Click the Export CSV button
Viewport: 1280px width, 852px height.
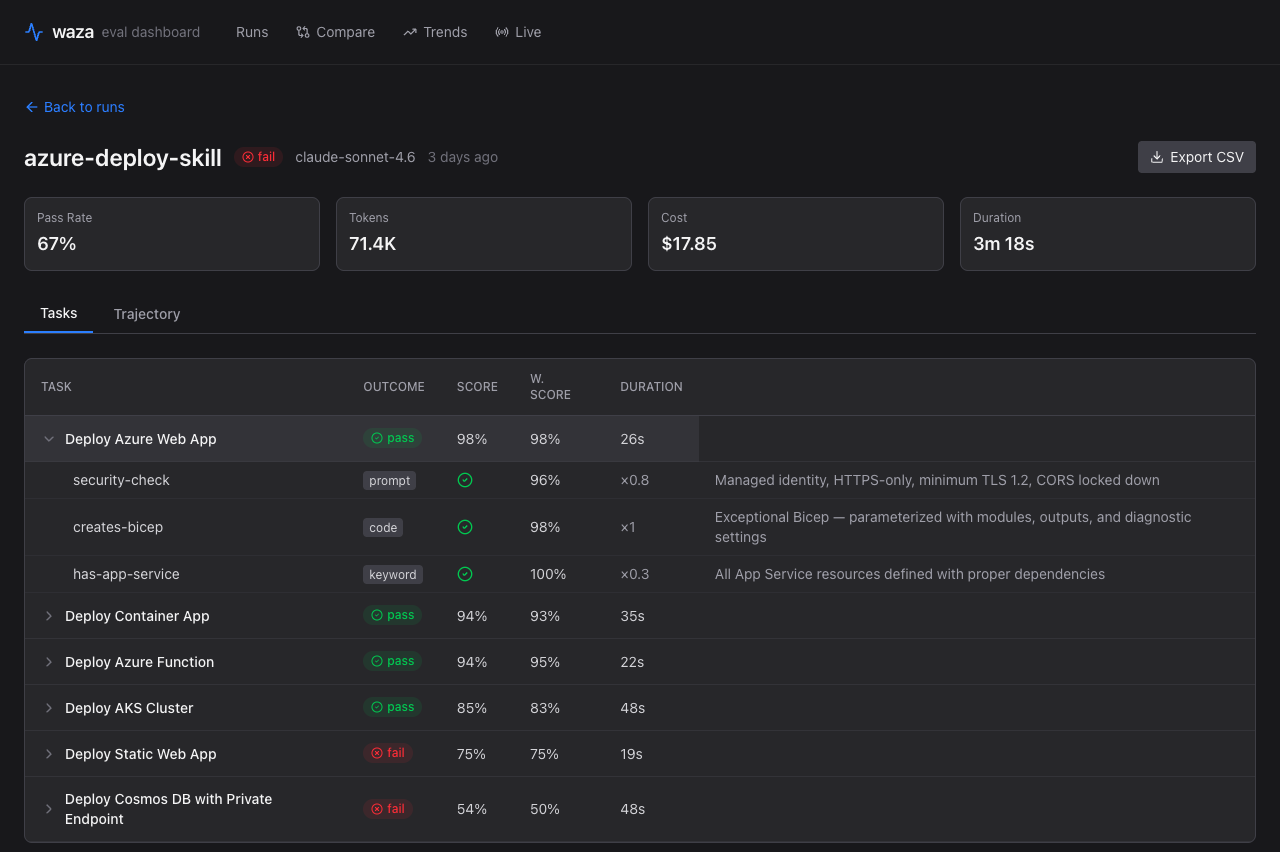tap(1196, 157)
